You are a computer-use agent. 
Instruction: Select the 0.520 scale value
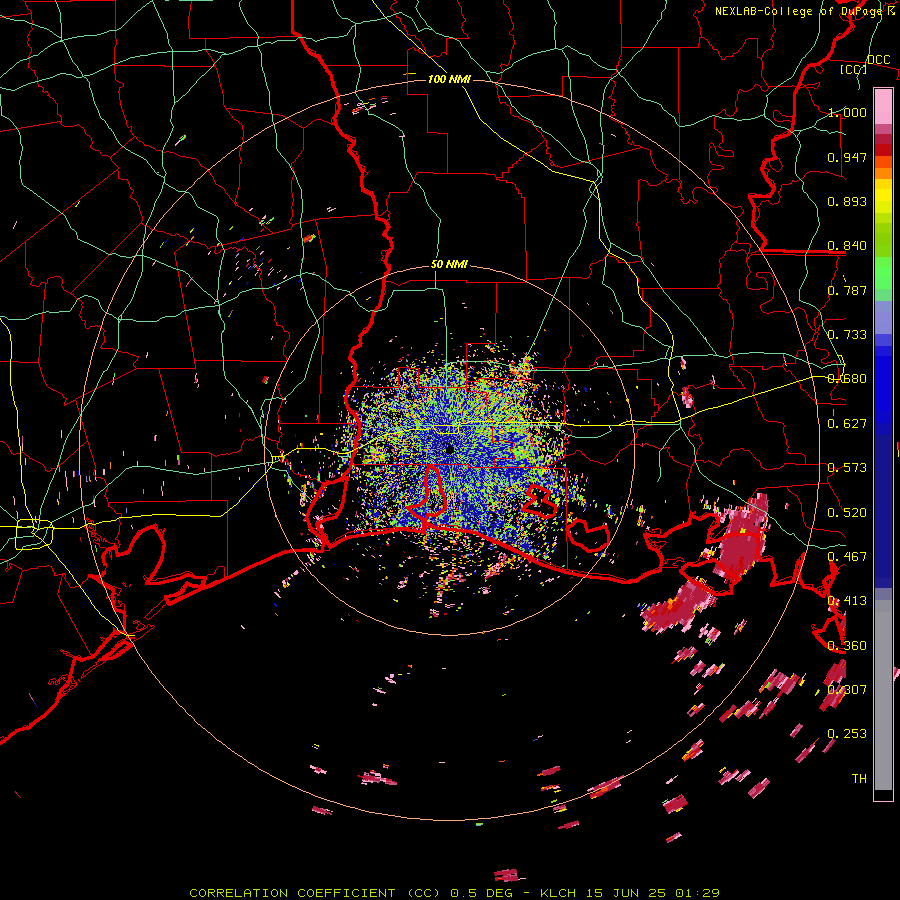847,513
